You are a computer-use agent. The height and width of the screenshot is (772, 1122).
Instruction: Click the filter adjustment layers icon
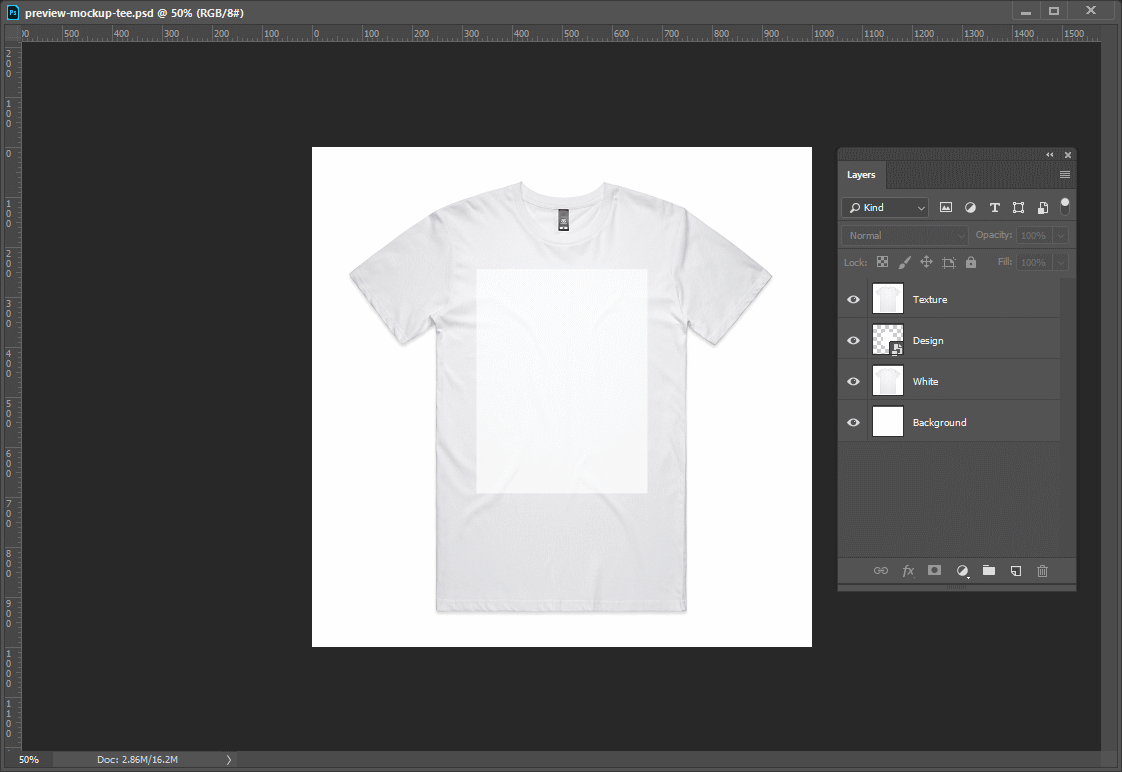point(970,207)
